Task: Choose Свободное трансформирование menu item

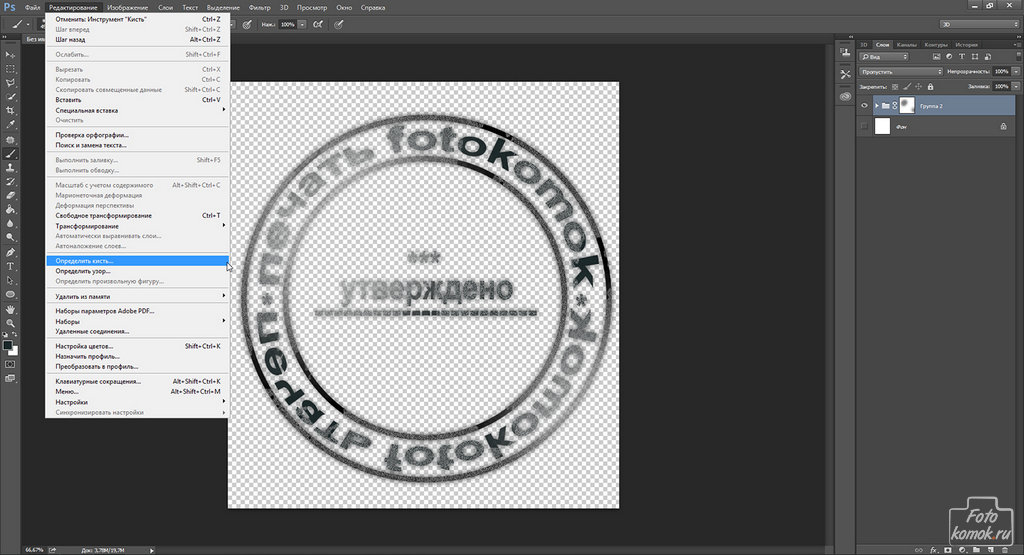Action: pos(137,215)
